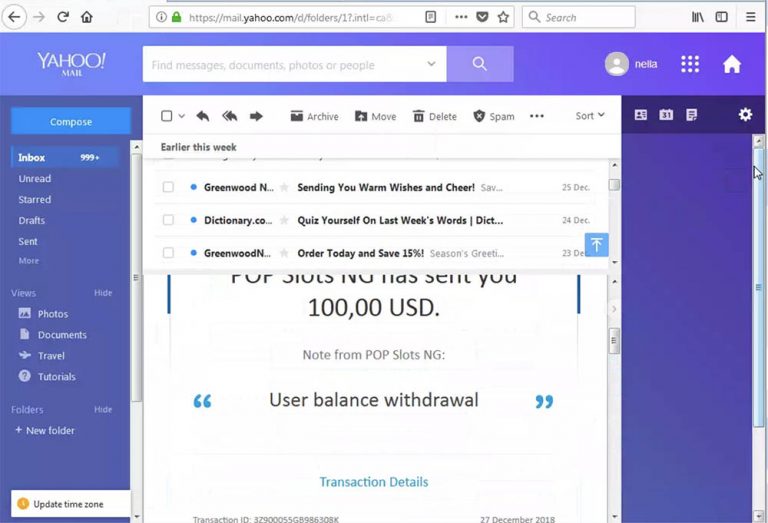768x523 pixels.
Task: Click the browser Forward arrow
Action: [x=39, y=17]
